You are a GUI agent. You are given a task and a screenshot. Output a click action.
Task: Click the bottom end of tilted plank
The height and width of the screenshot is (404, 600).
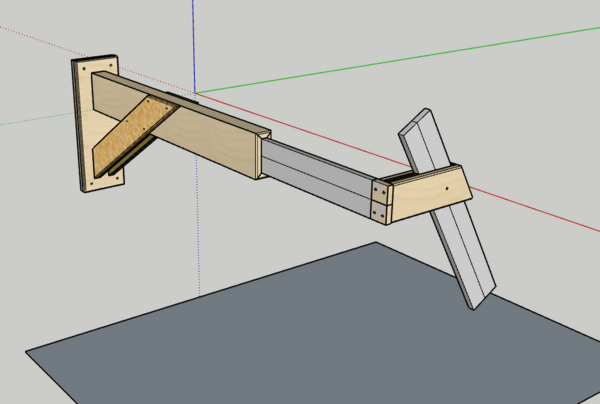coord(479,299)
